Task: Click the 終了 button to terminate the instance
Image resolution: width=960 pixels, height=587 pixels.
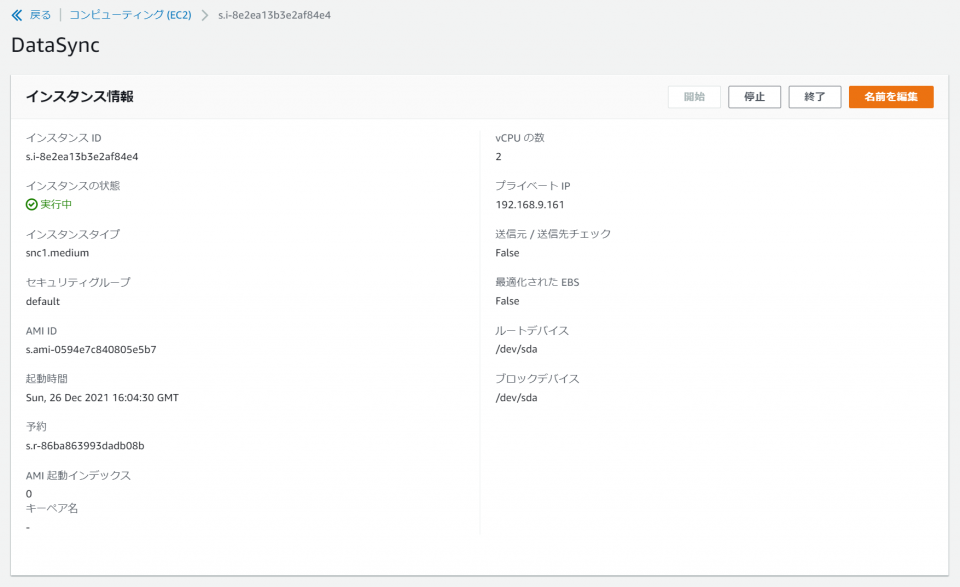Action: click(x=814, y=96)
